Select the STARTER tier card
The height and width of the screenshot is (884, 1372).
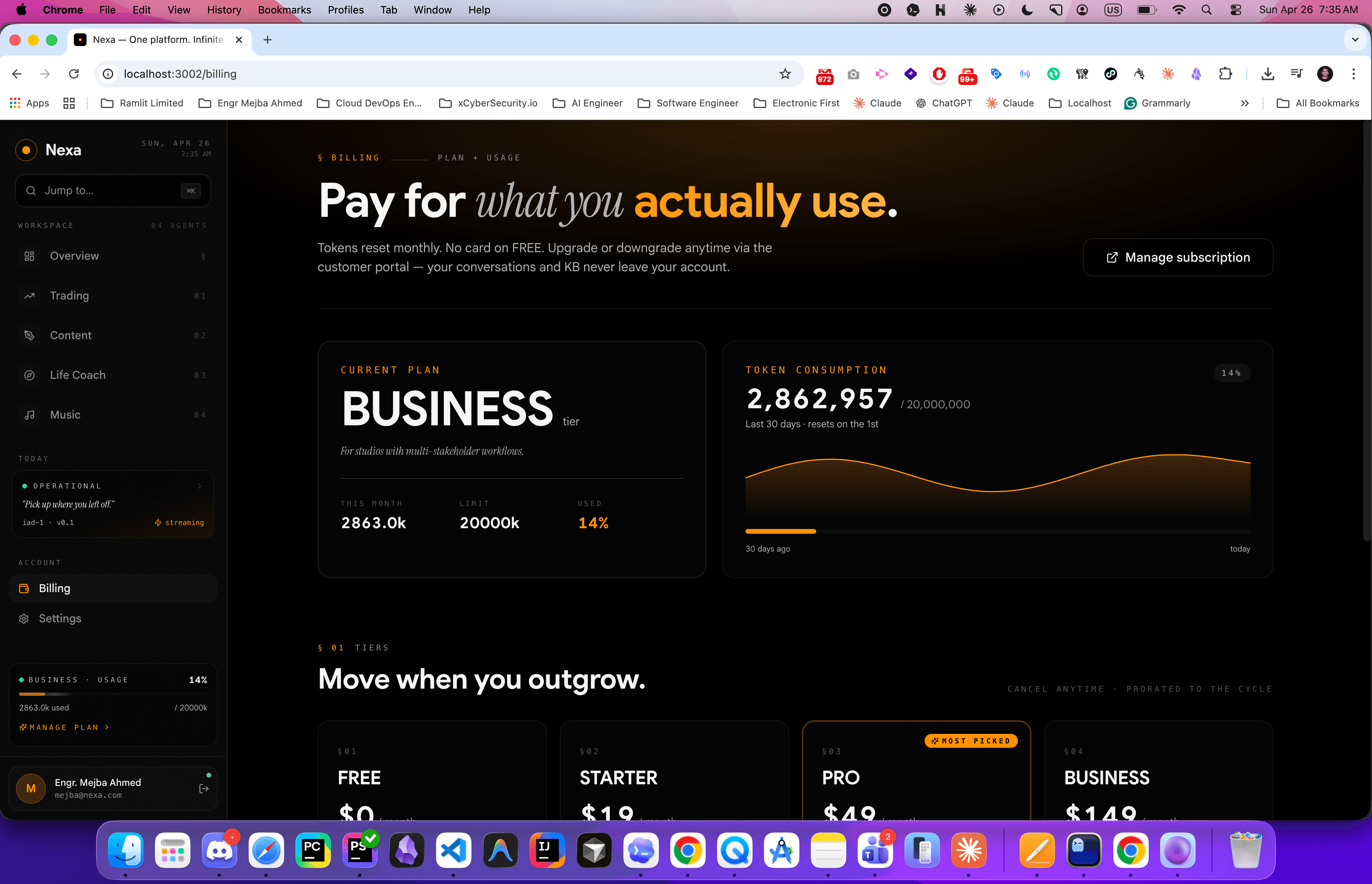(x=674, y=770)
